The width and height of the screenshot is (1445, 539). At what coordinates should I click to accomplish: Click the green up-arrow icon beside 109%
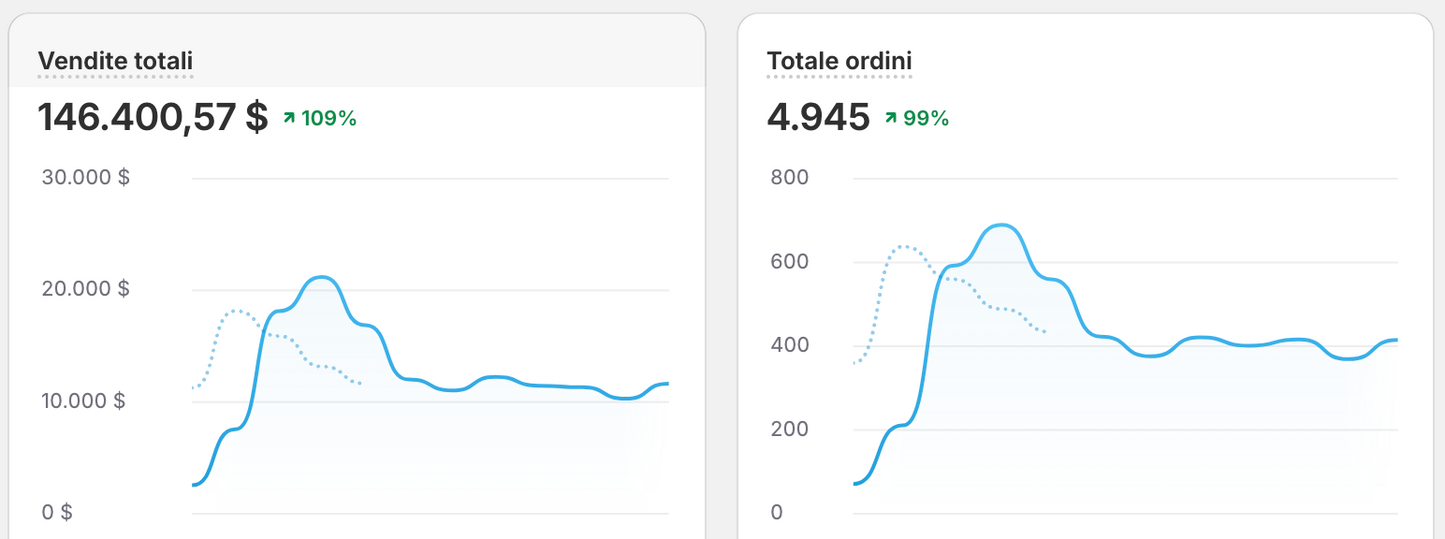(x=289, y=119)
